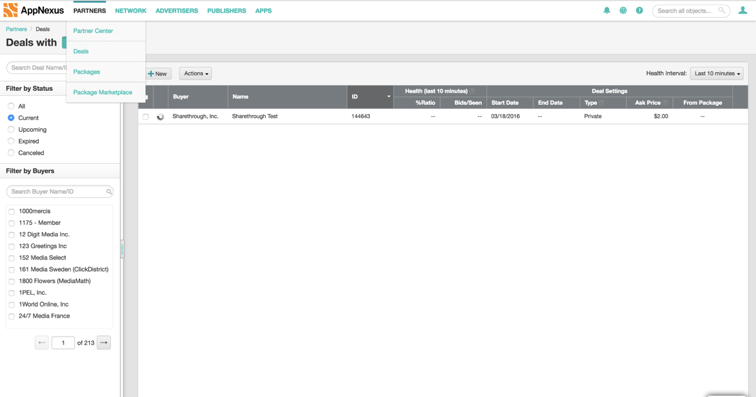
Task: Open the help question mark icon
Action: pos(639,11)
